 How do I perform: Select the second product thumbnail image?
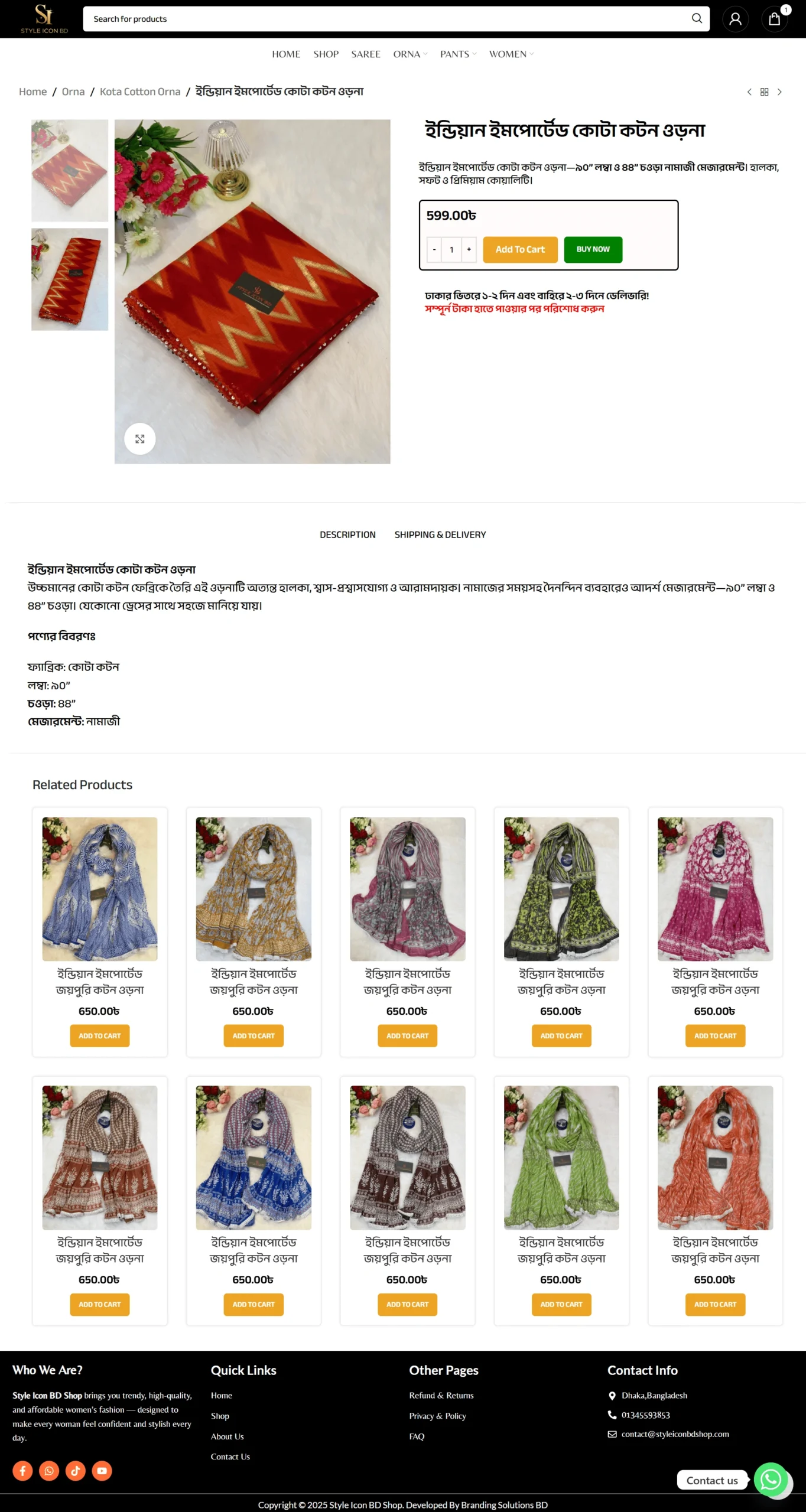coord(70,279)
